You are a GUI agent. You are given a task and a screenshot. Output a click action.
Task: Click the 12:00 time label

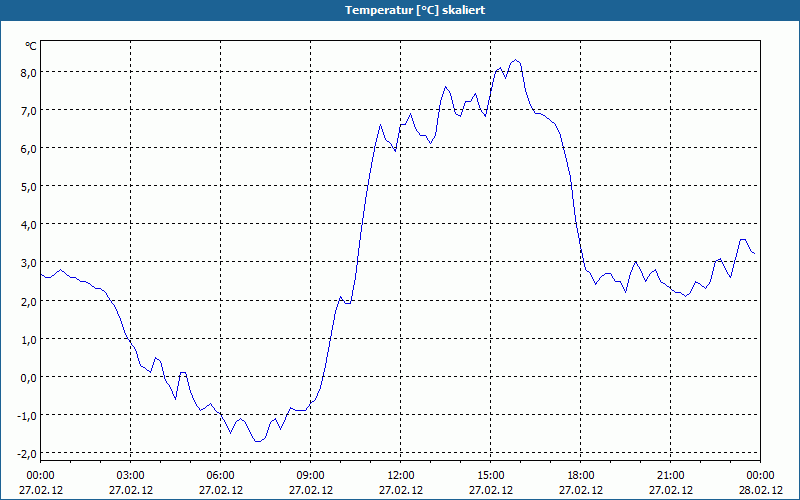tap(401, 476)
